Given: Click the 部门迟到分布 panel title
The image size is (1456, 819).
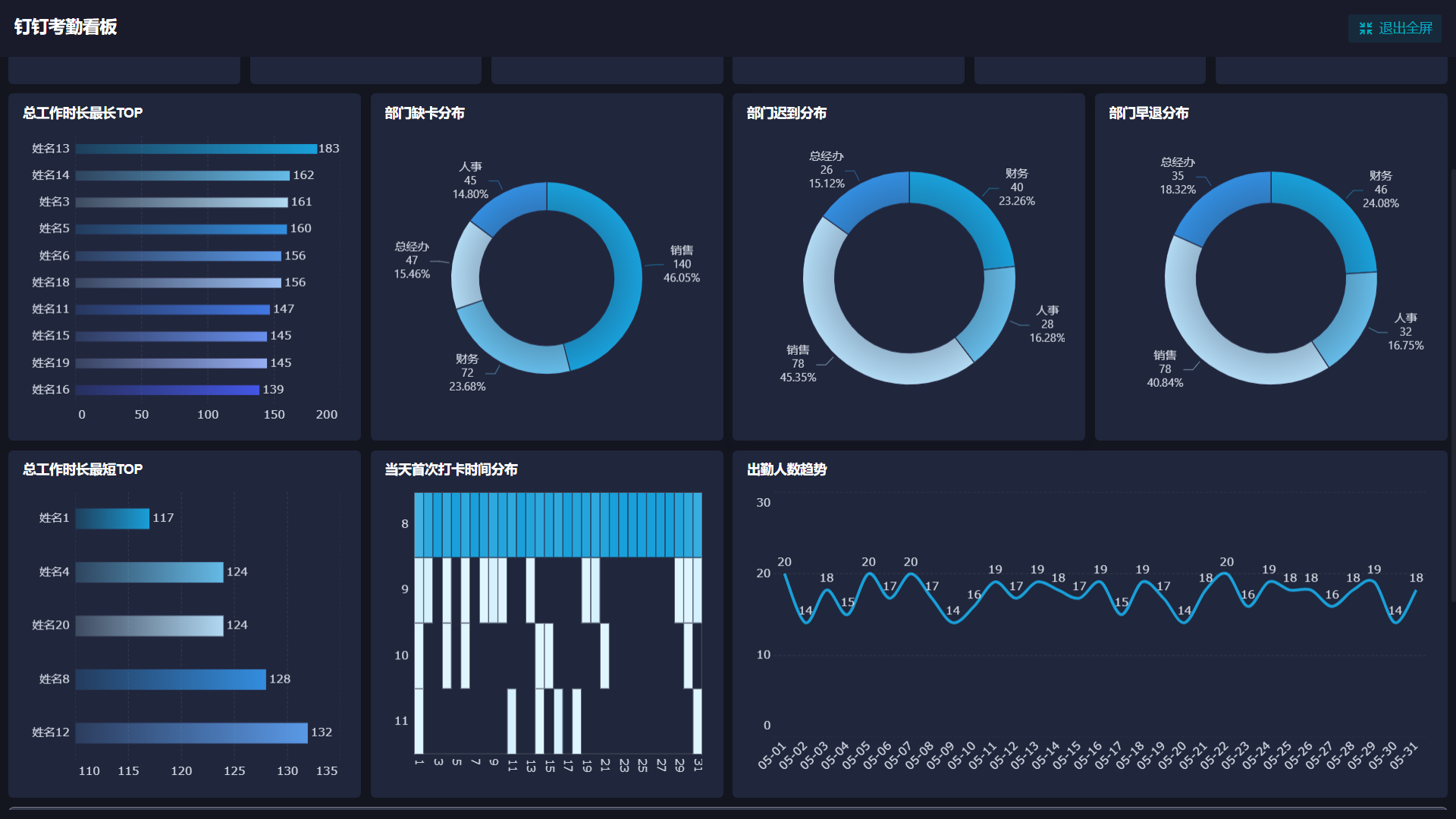Looking at the screenshot, I should click(x=786, y=113).
